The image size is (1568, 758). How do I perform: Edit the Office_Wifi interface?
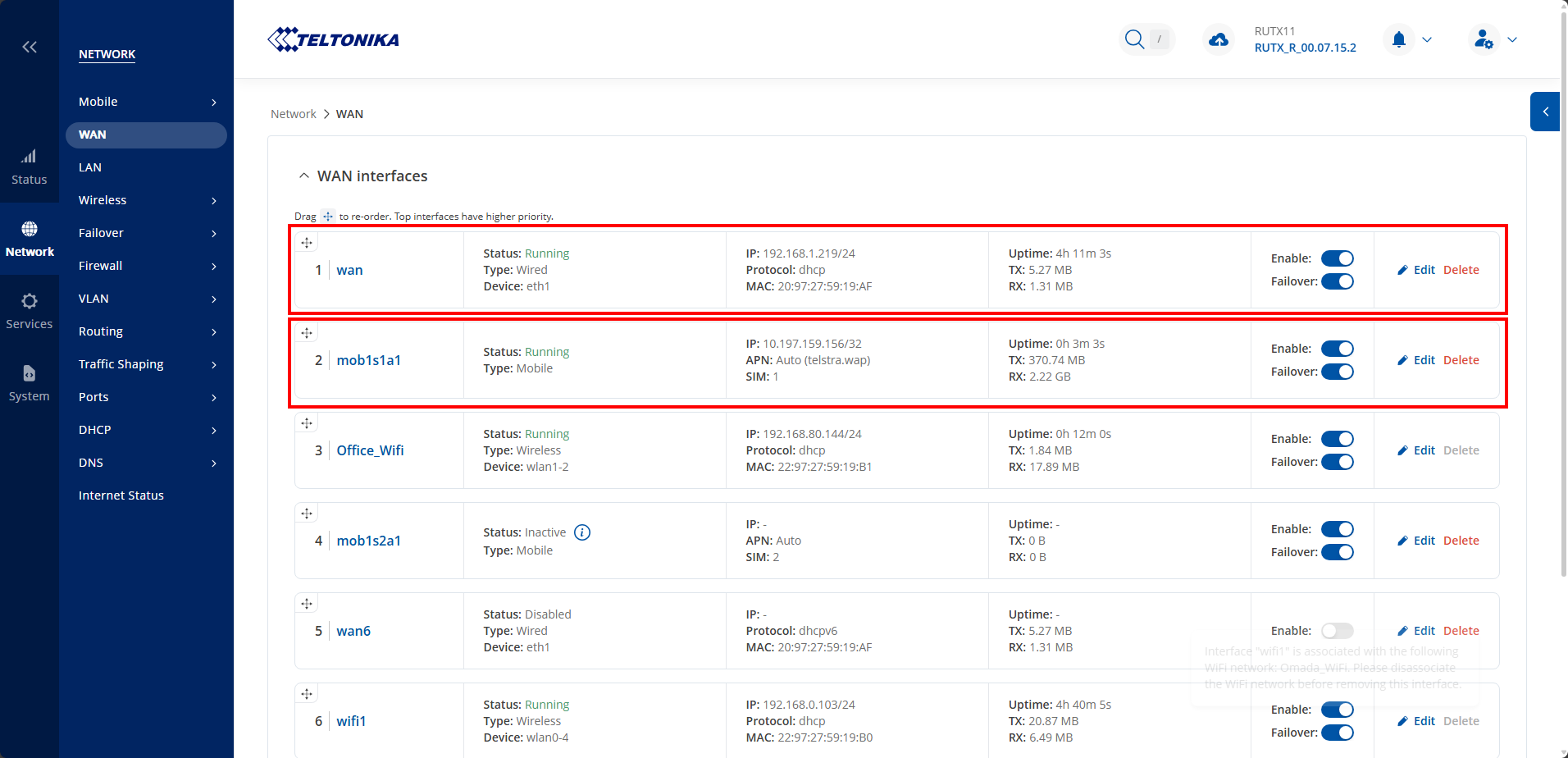click(x=1416, y=450)
